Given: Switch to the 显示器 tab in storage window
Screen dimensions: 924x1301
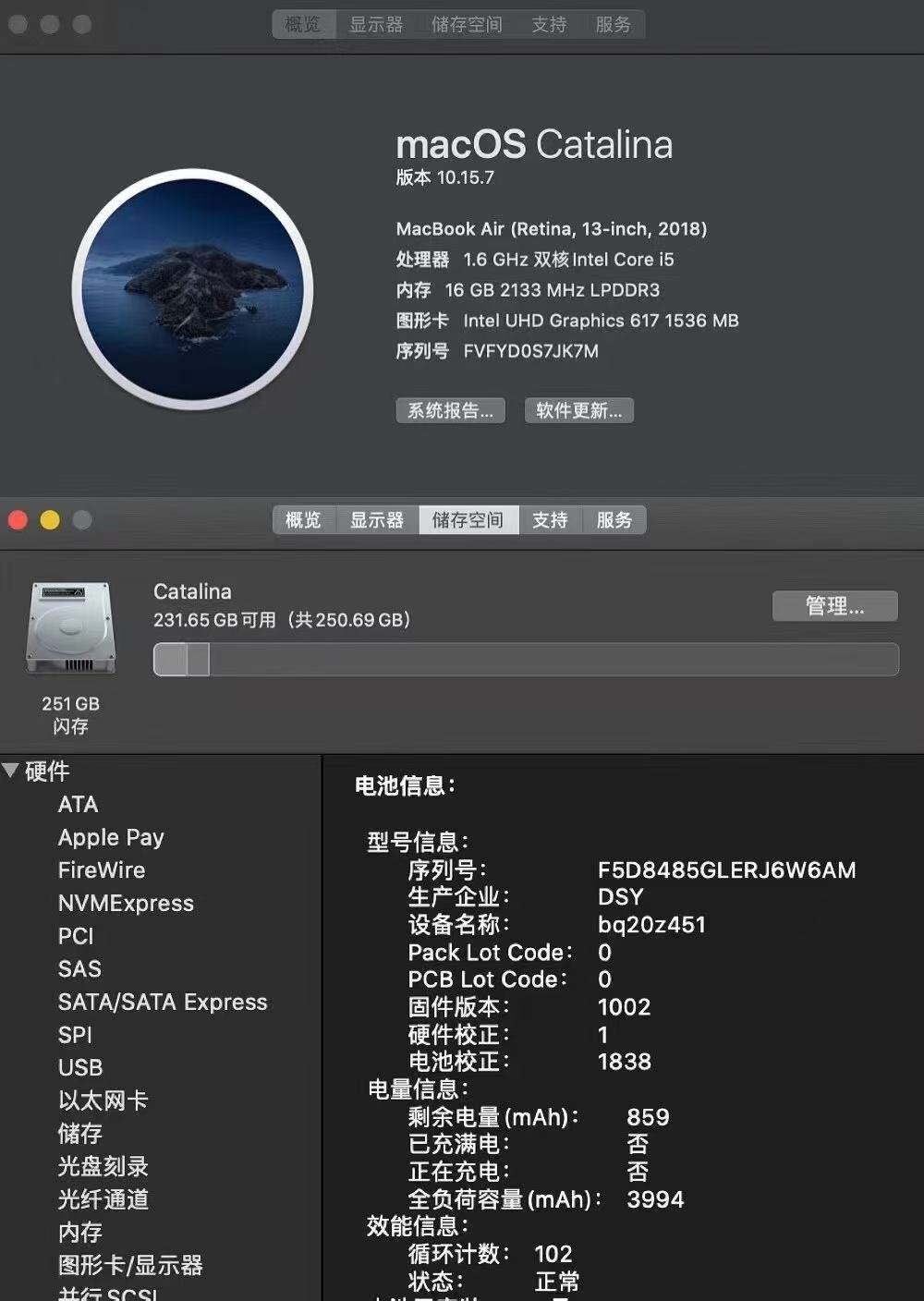Looking at the screenshot, I should click(377, 520).
